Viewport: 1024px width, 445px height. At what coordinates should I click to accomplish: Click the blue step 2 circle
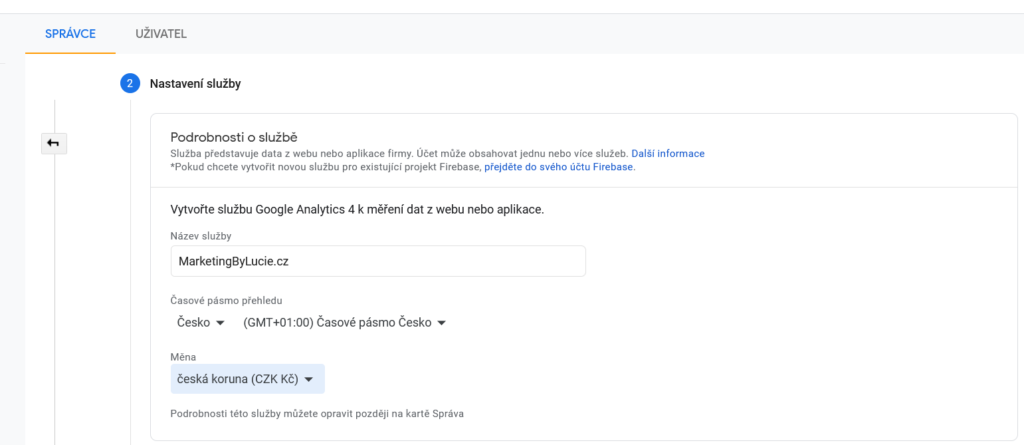click(x=130, y=84)
